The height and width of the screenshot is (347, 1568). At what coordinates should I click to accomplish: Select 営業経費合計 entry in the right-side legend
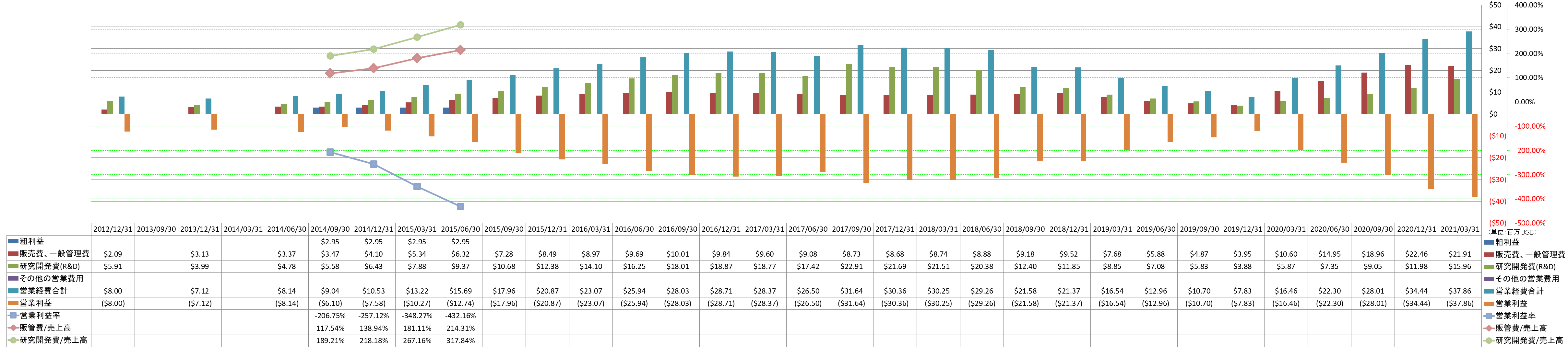tap(1513, 291)
